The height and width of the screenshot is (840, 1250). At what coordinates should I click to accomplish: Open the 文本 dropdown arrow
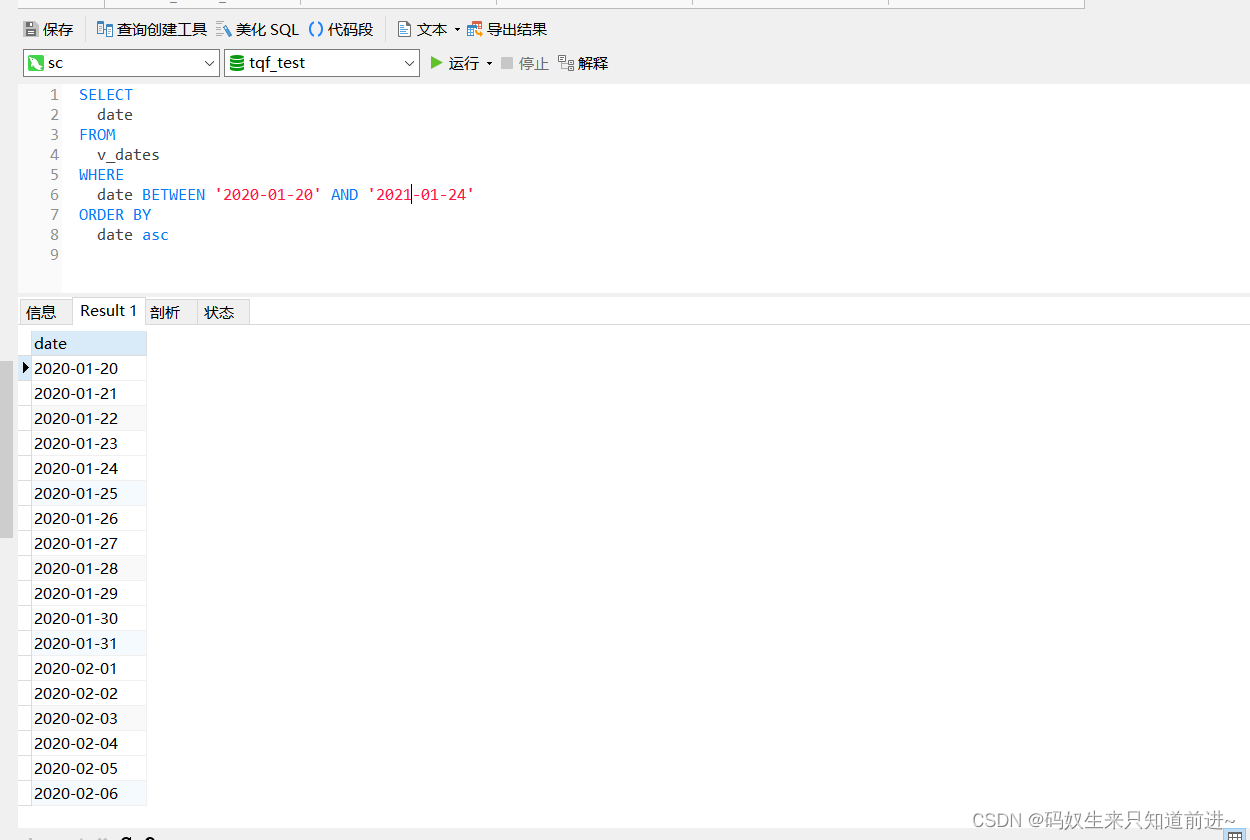(x=457, y=30)
